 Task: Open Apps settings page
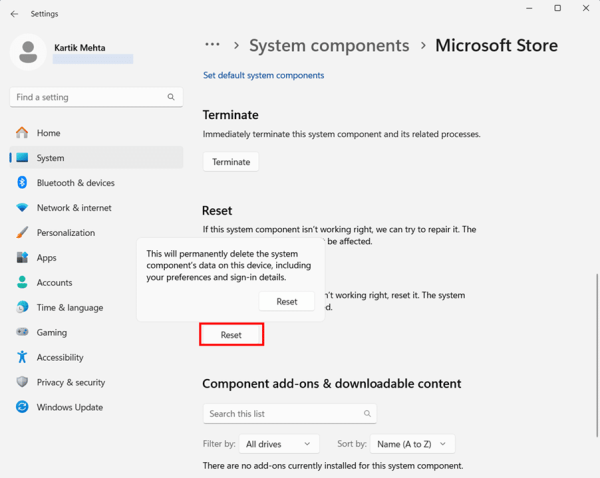click(73, 257)
